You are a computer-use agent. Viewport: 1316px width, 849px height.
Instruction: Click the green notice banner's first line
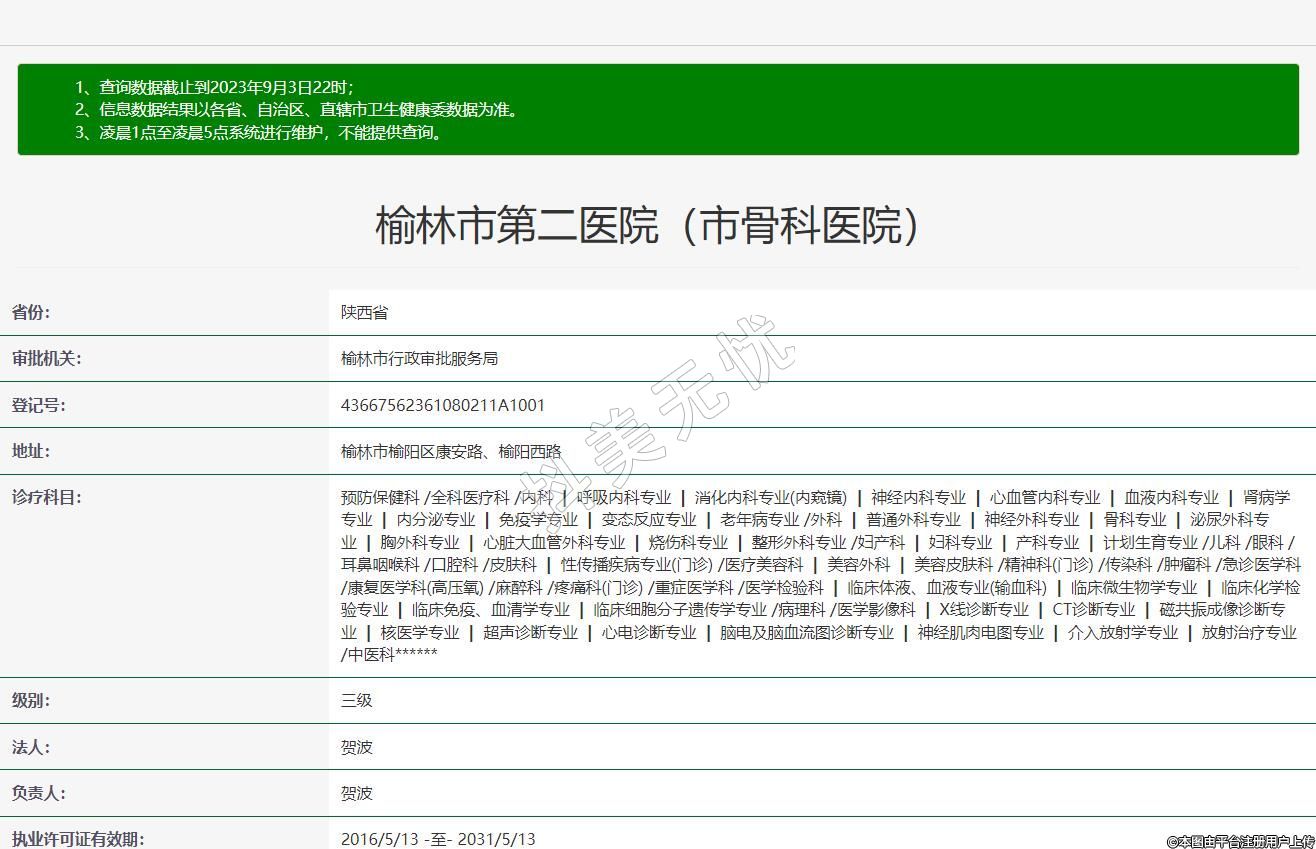click(x=214, y=87)
